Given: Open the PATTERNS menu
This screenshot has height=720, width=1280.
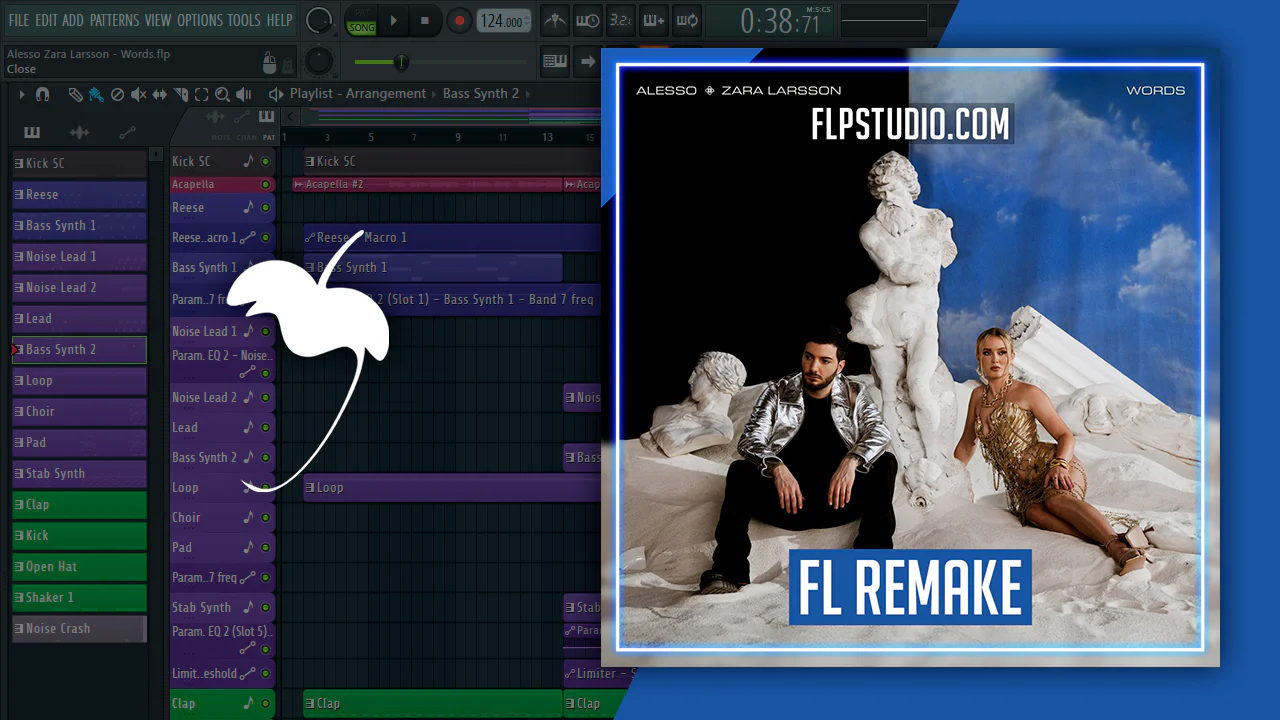Looking at the screenshot, I should tap(115, 20).
